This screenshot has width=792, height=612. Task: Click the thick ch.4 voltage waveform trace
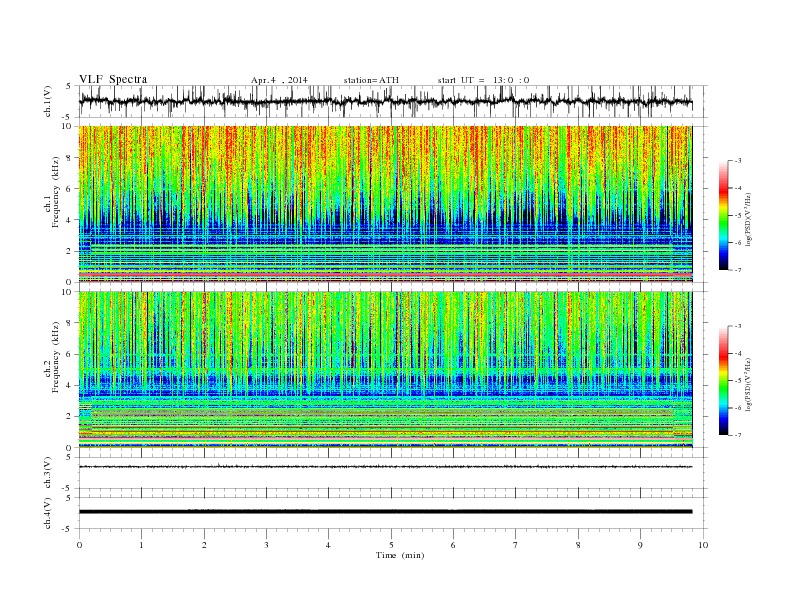pyautogui.click(x=385, y=512)
